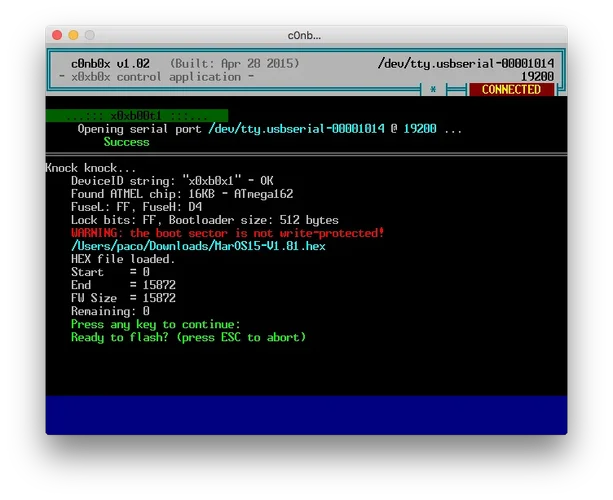Click the 'Remaining: 0' line
The height and width of the screenshot is (500, 613).
pyautogui.click(x=110, y=311)
